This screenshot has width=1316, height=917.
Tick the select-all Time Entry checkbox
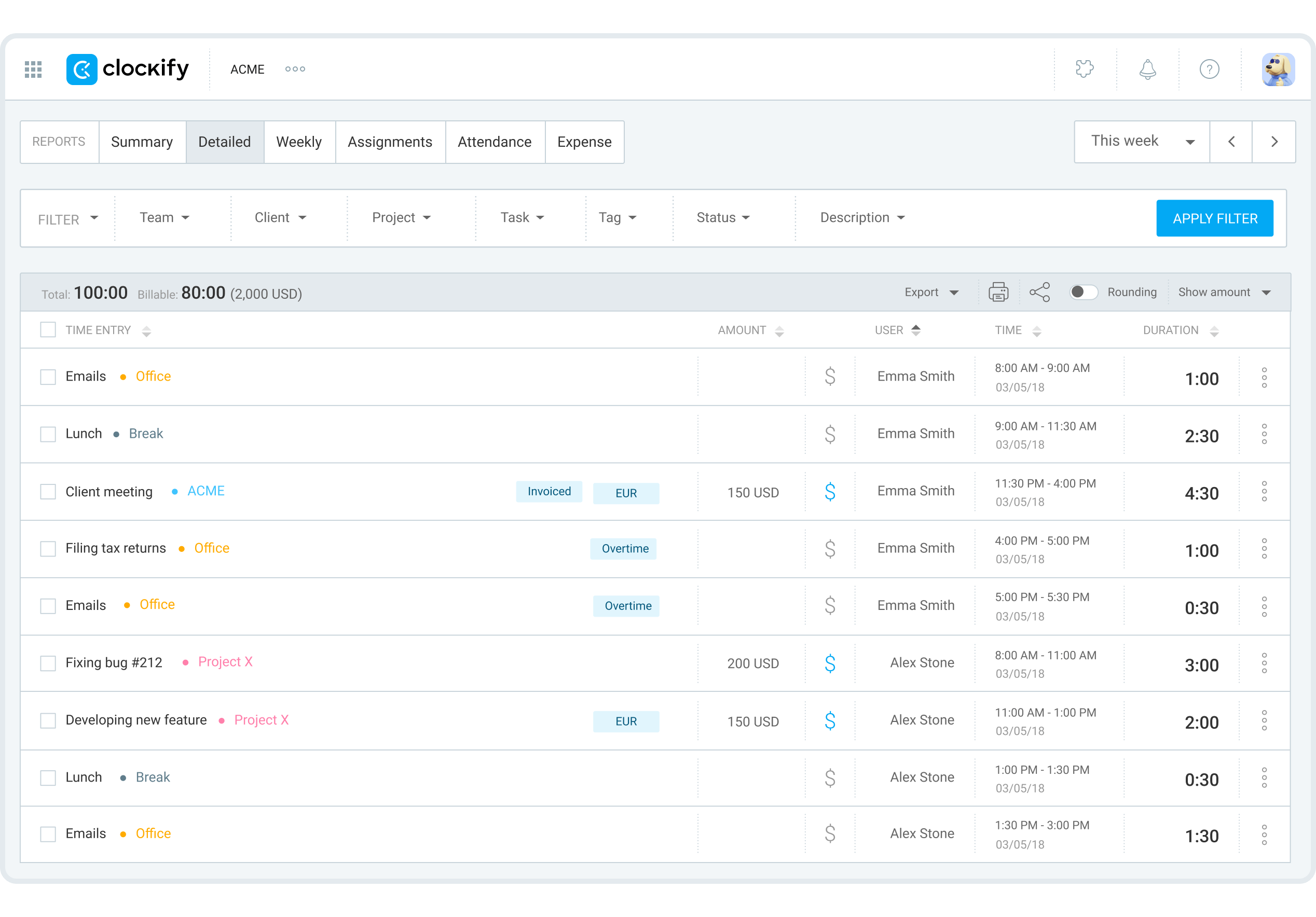click(48, 330)
